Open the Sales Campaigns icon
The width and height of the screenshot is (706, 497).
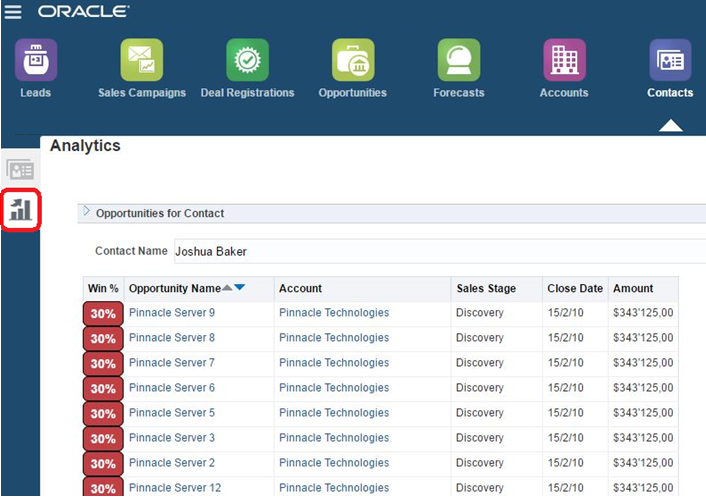(x=142, y=60)
